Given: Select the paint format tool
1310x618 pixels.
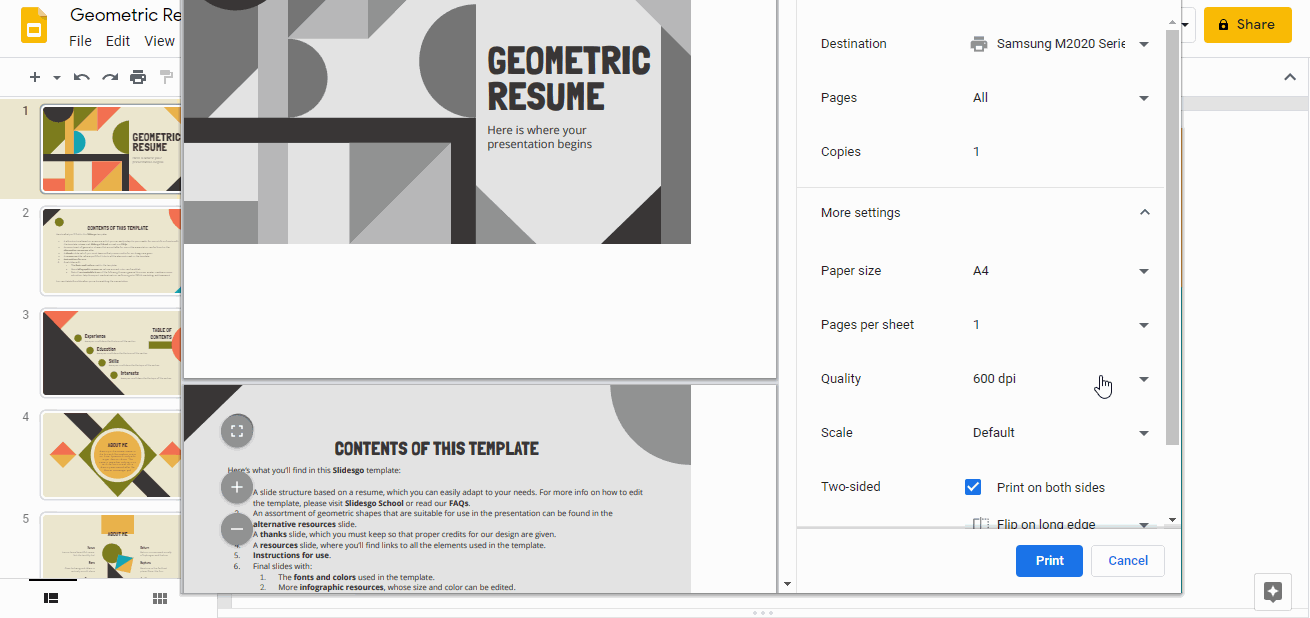Looking at the screenshot, I should point(166,77).
